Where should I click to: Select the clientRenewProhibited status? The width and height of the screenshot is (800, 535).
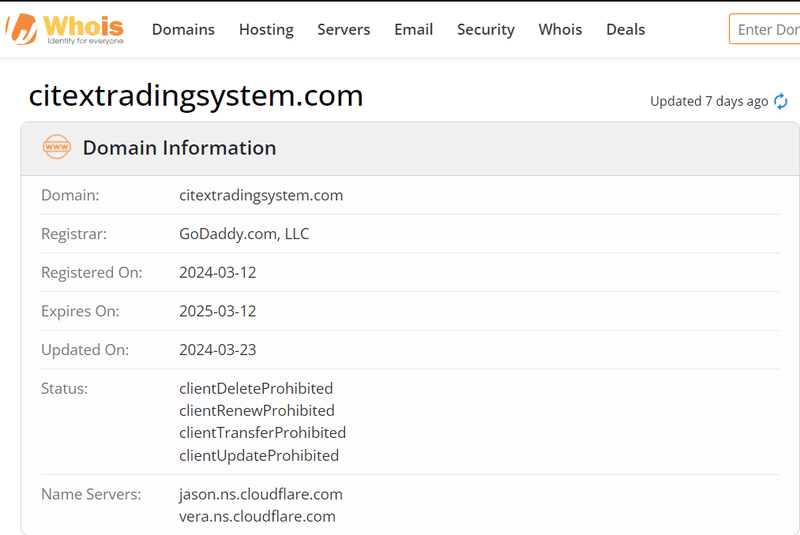[x=257, y=411]
